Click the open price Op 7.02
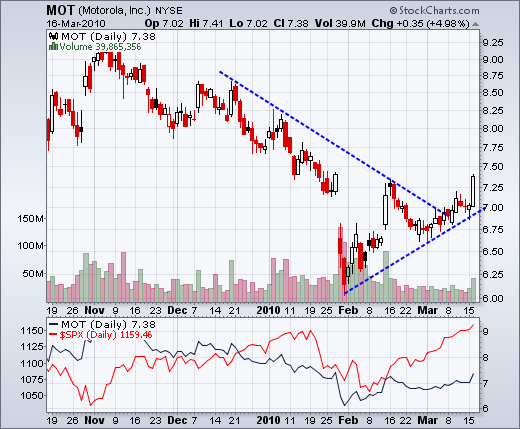The height and width of the screenshot is (429, 520). point(164,23)
